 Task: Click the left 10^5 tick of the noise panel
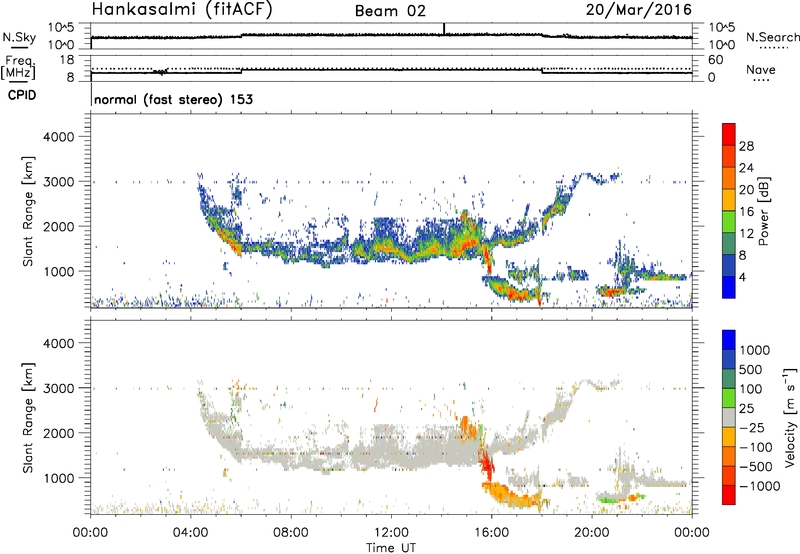61,28
